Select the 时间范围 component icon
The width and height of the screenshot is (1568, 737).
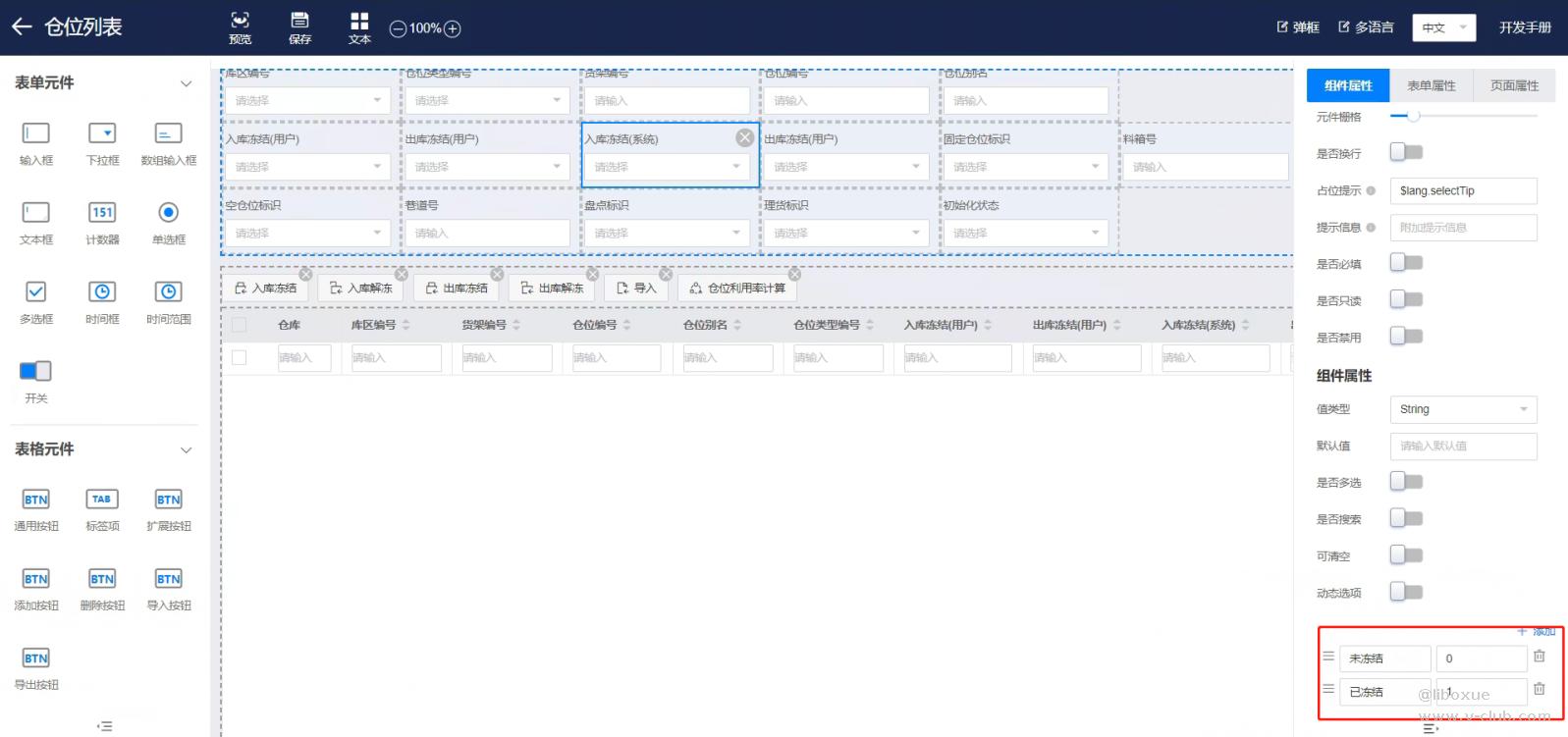pyautogui.click(x=168, y=292)
